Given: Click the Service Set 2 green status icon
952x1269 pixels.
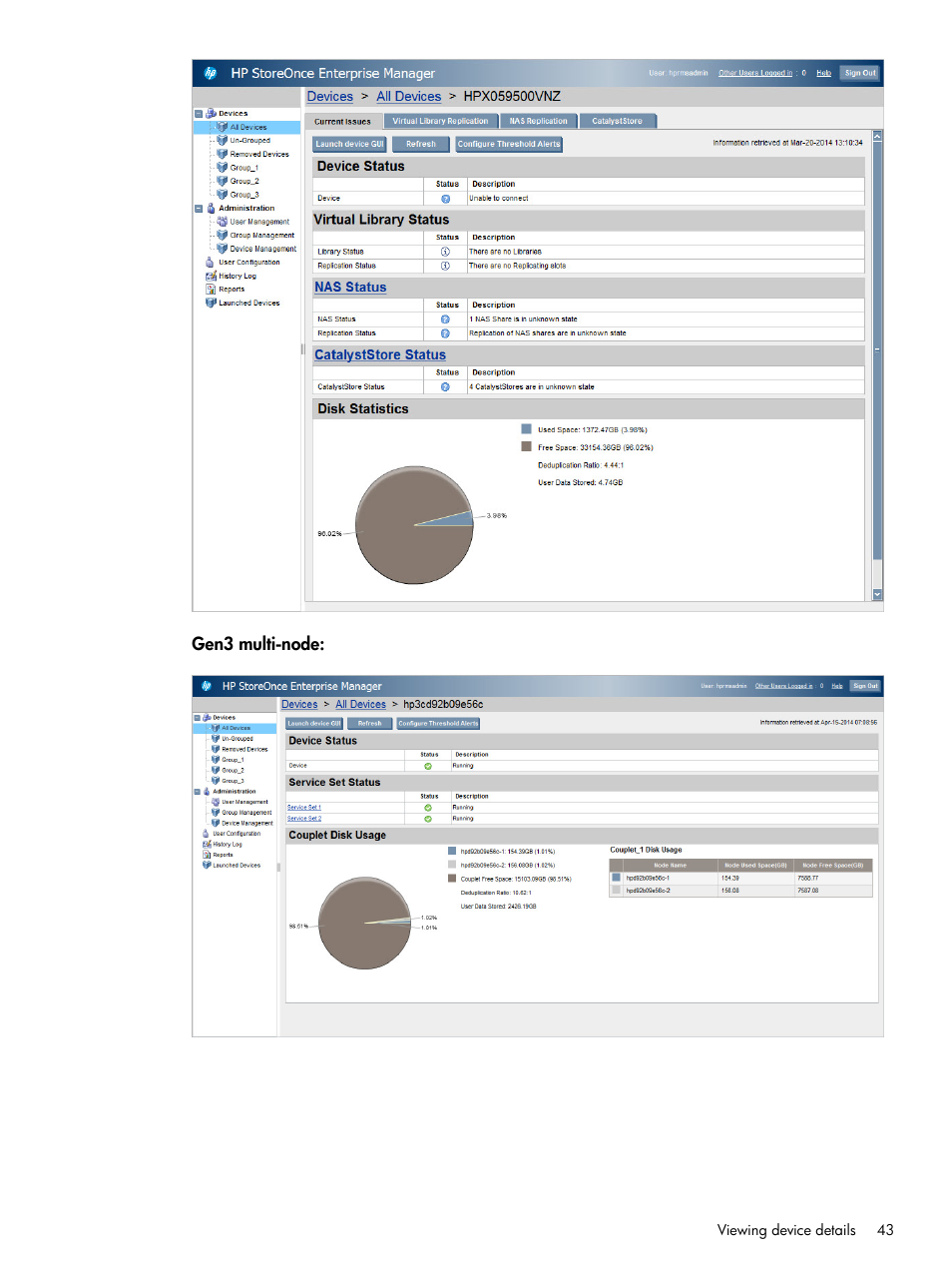Looking at the screenshot, I should [x=428, y=818].
